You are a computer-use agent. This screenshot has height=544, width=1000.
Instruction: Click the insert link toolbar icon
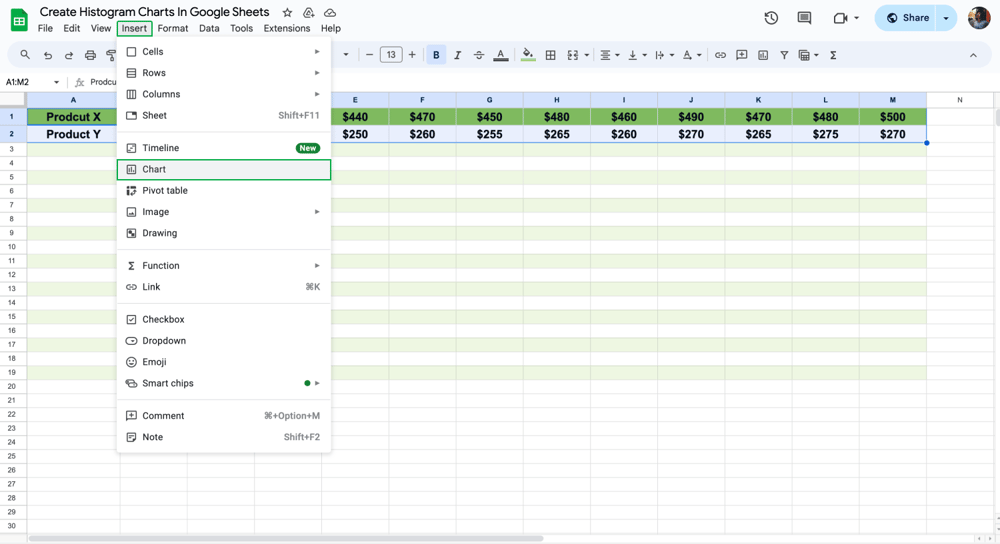tap(720, 55)
